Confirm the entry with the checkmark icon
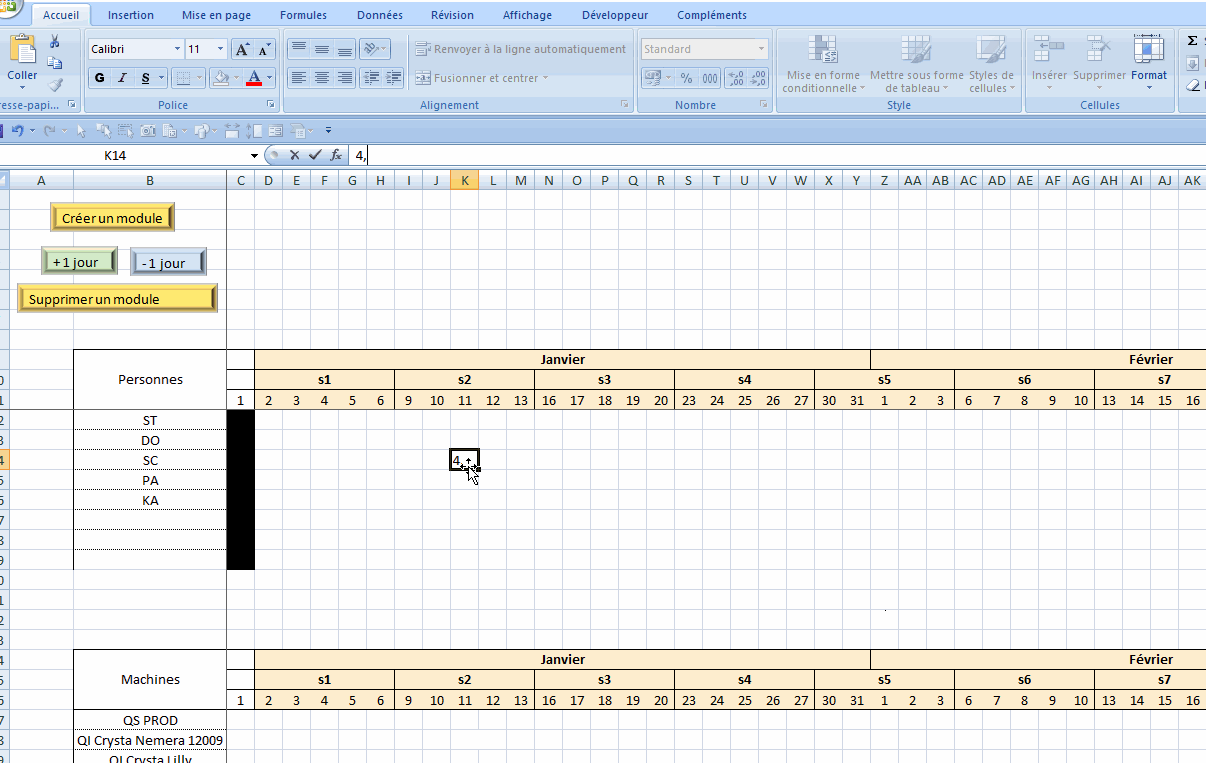Viewport: 1206px width, 763px height. (x=315, y=155)
